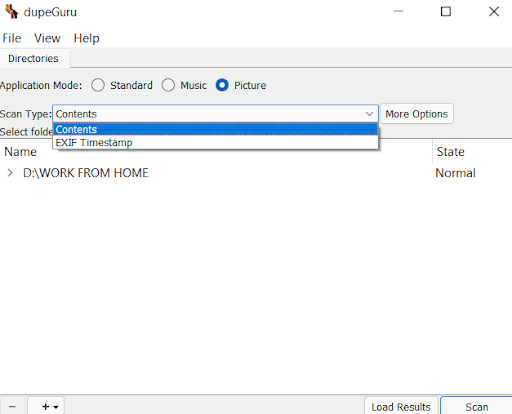
Task: Open the Help menu
Action: point(86,38)
